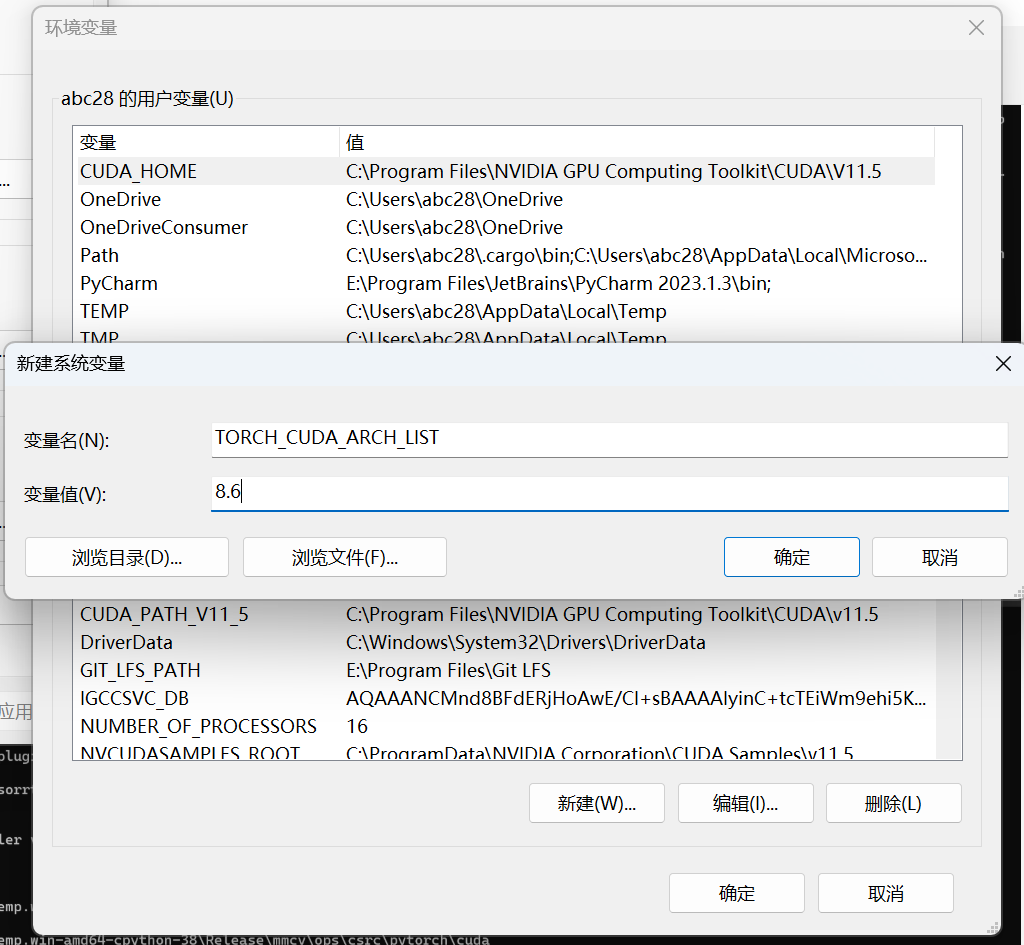Click 取消 at the bottom of 环境变量
Viewport: 1024px width, 945px height.
point(885,893)
